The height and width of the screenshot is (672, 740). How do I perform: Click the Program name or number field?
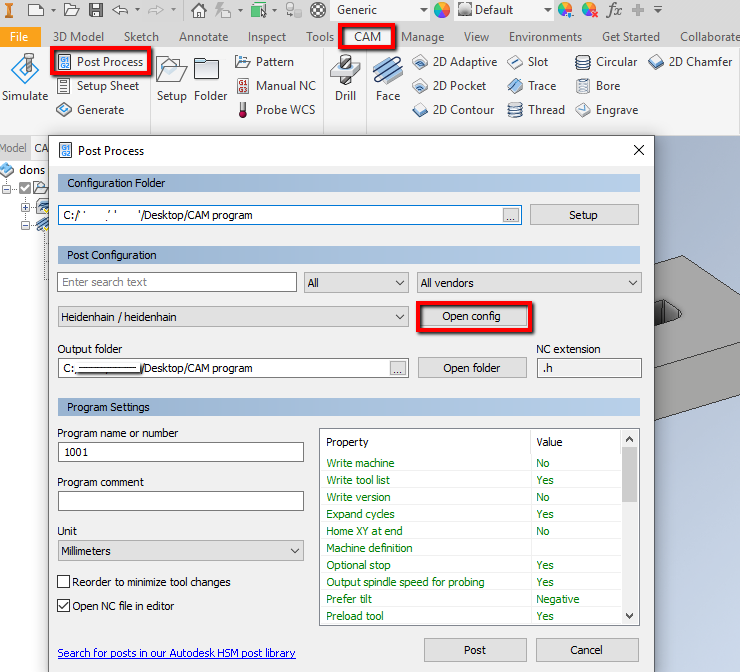pos(181,452)
